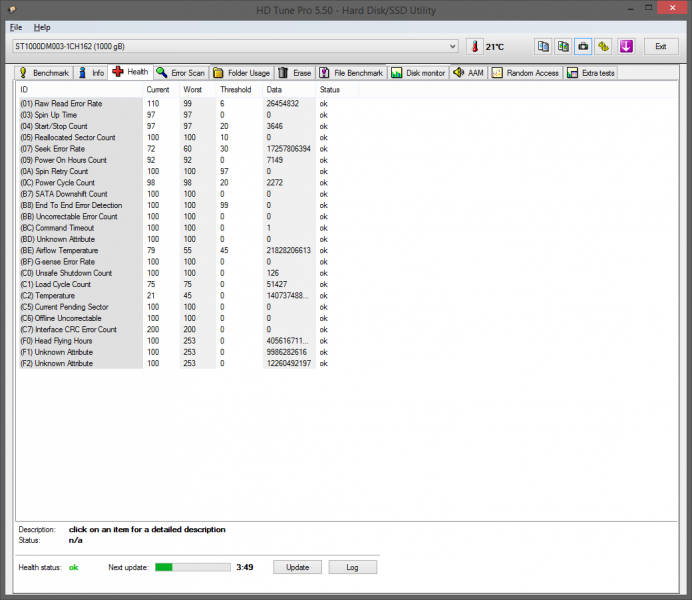Screen dimensions: 692x600
Task: Switch to the Disk monitor tab
Action: point(418,73)
